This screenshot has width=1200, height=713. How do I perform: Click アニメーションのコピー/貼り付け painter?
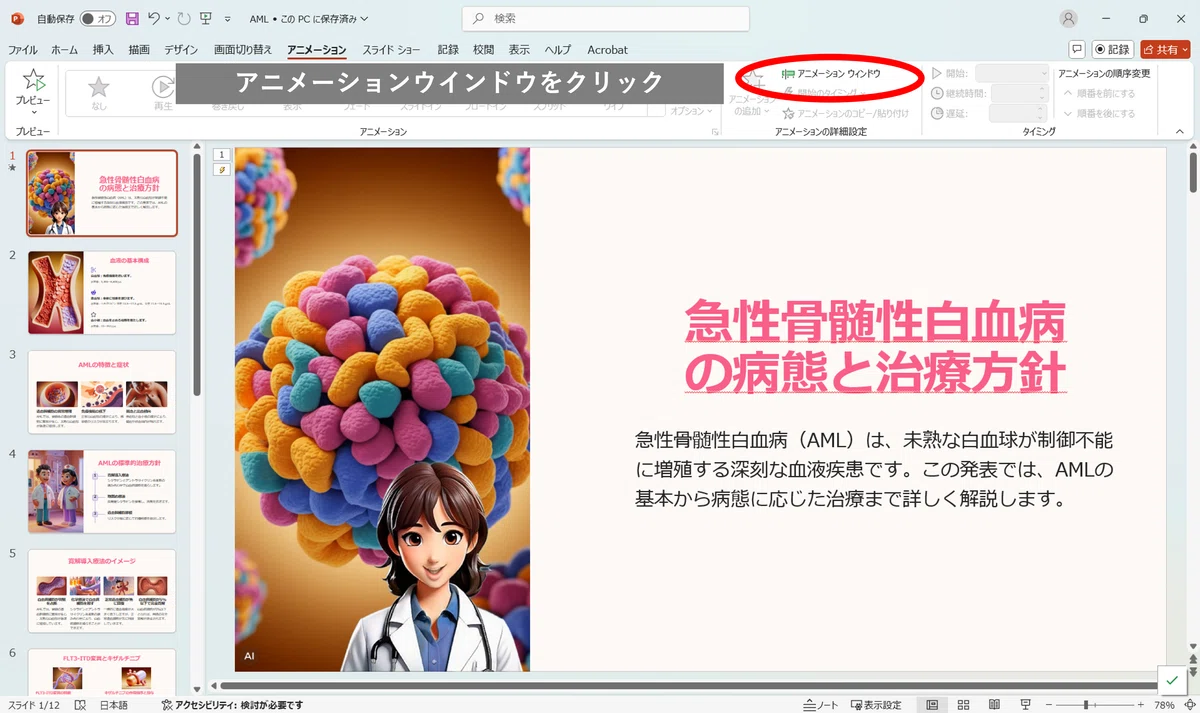846,113
